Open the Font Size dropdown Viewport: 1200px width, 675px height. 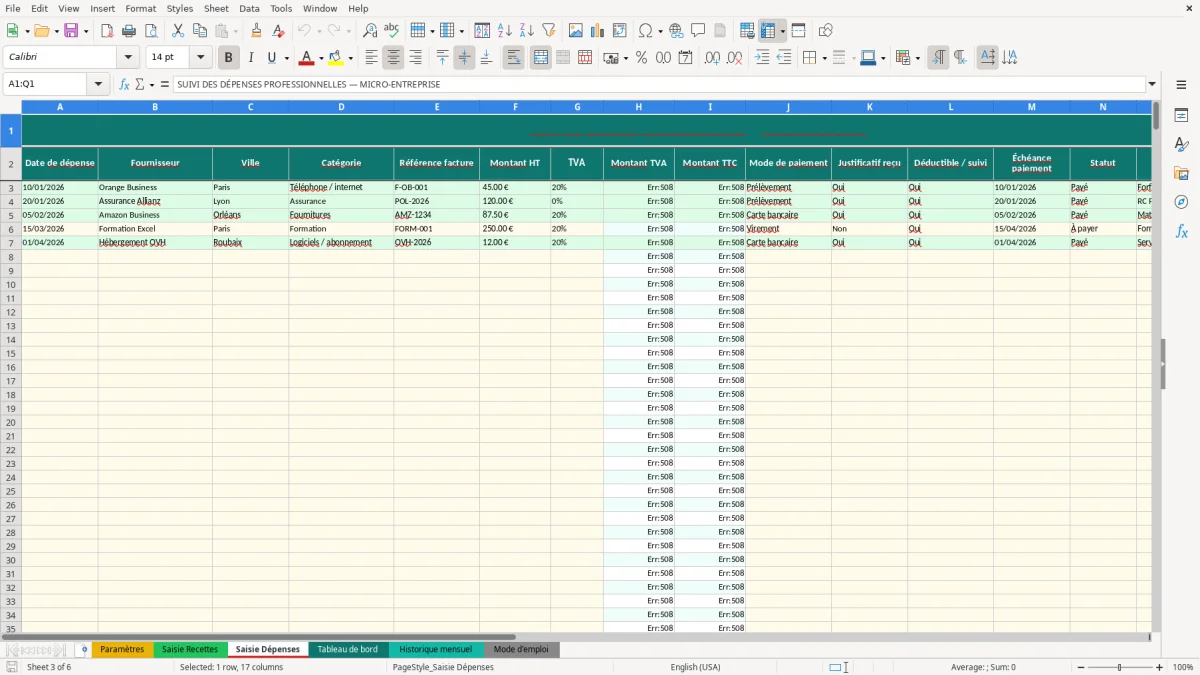coord(200,58)
